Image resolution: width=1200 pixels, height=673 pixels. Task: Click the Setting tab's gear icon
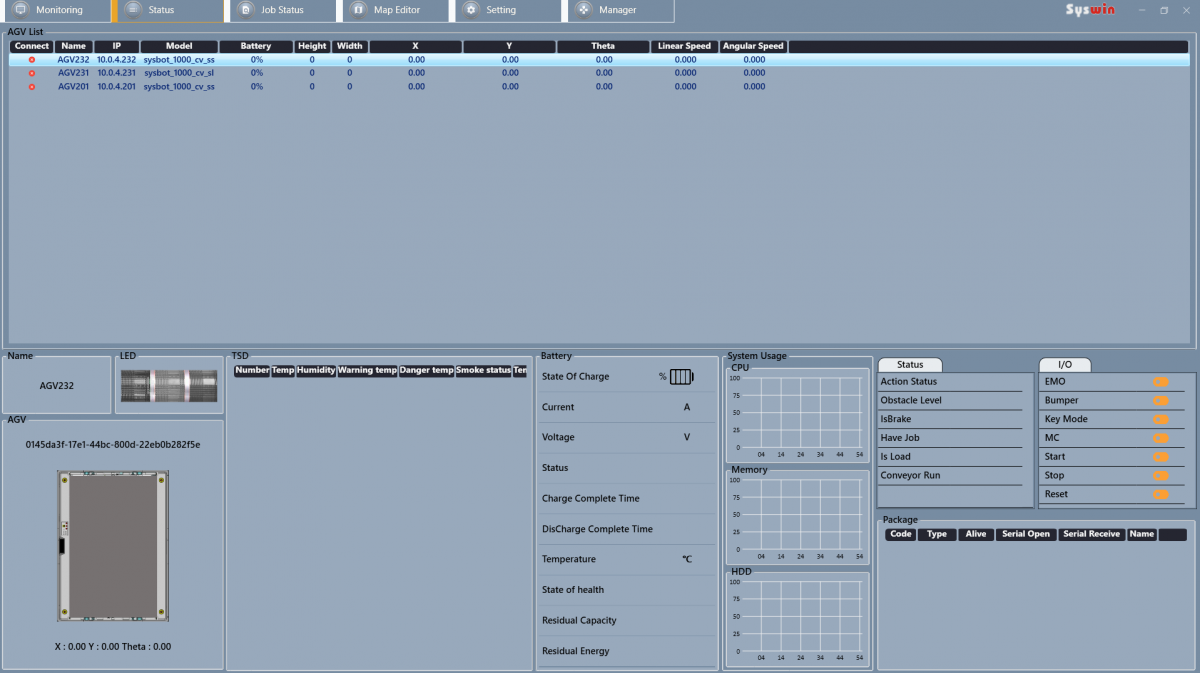[x=471, y=10]
